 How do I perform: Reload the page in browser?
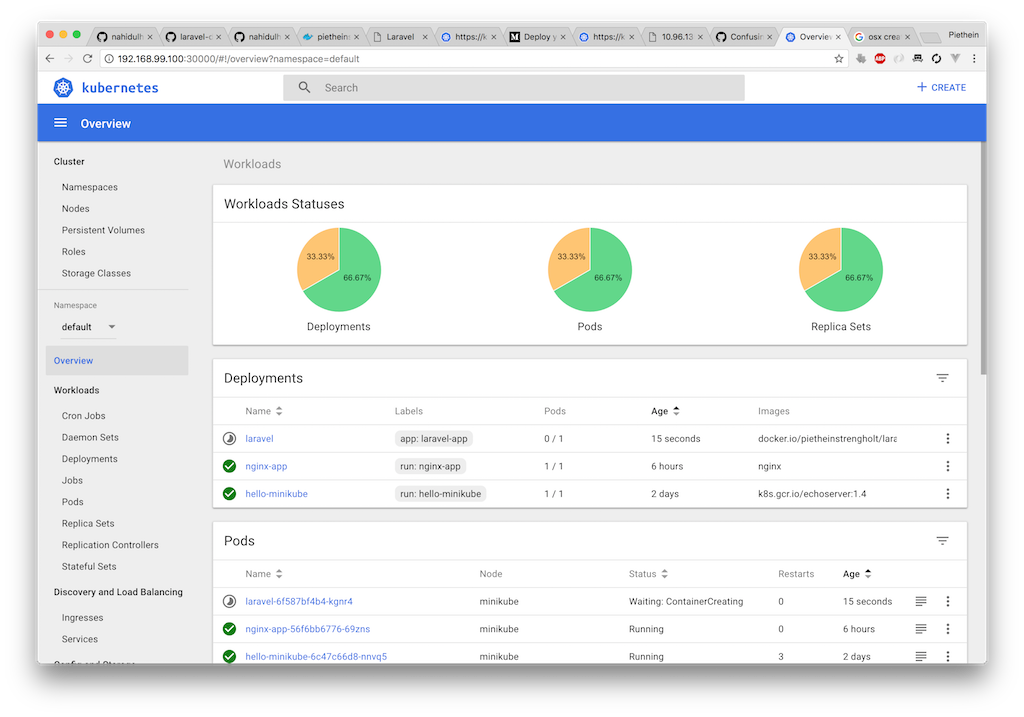click(88, 59)
